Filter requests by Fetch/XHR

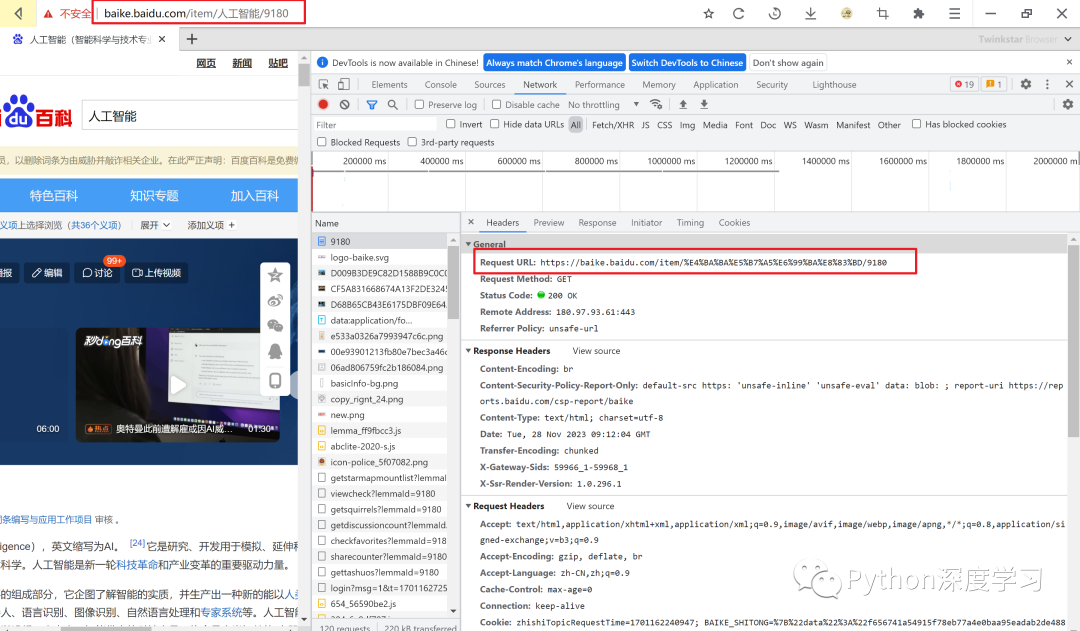point(613,125)
